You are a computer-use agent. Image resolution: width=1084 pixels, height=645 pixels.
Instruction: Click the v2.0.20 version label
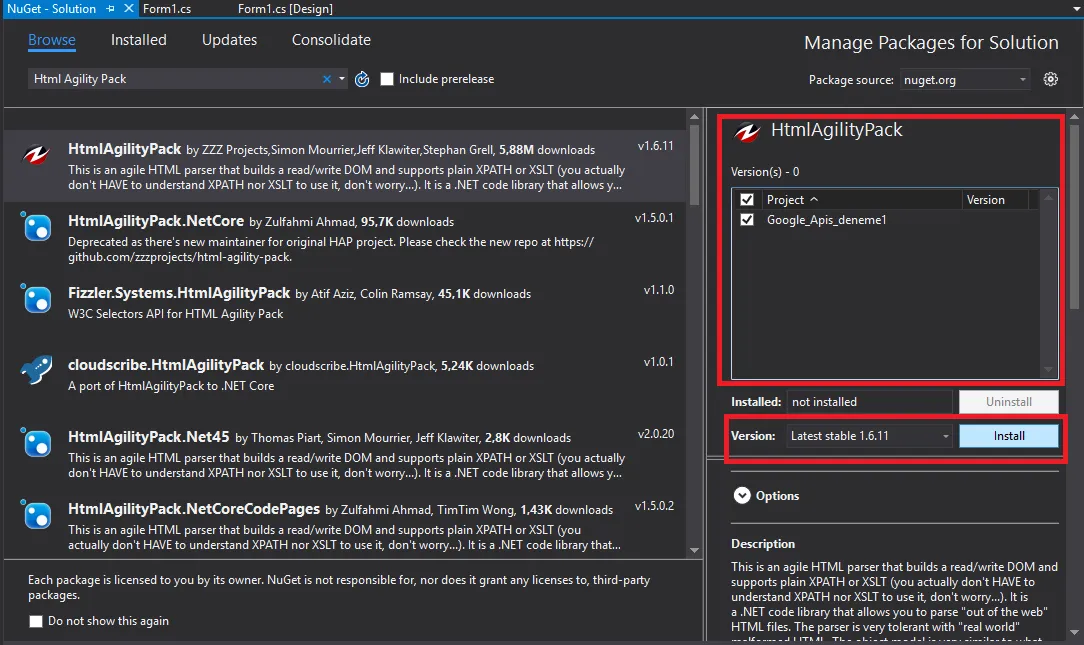click(655, 433)
